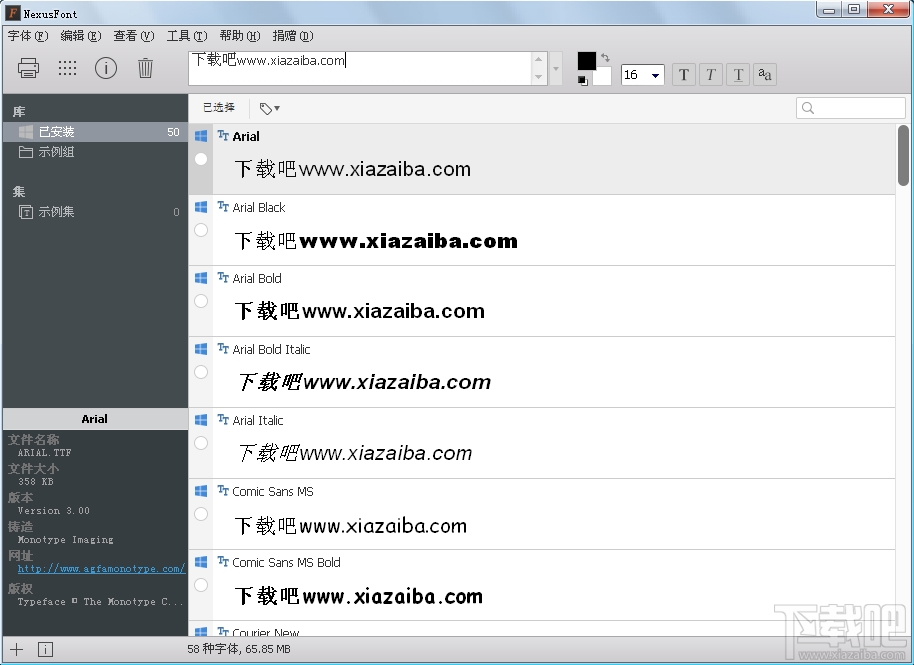This screenshot has height=665, width=914.
Task: Toggle bold preview with the first T button
Action: pyautogui.click(x=684, y=75)
